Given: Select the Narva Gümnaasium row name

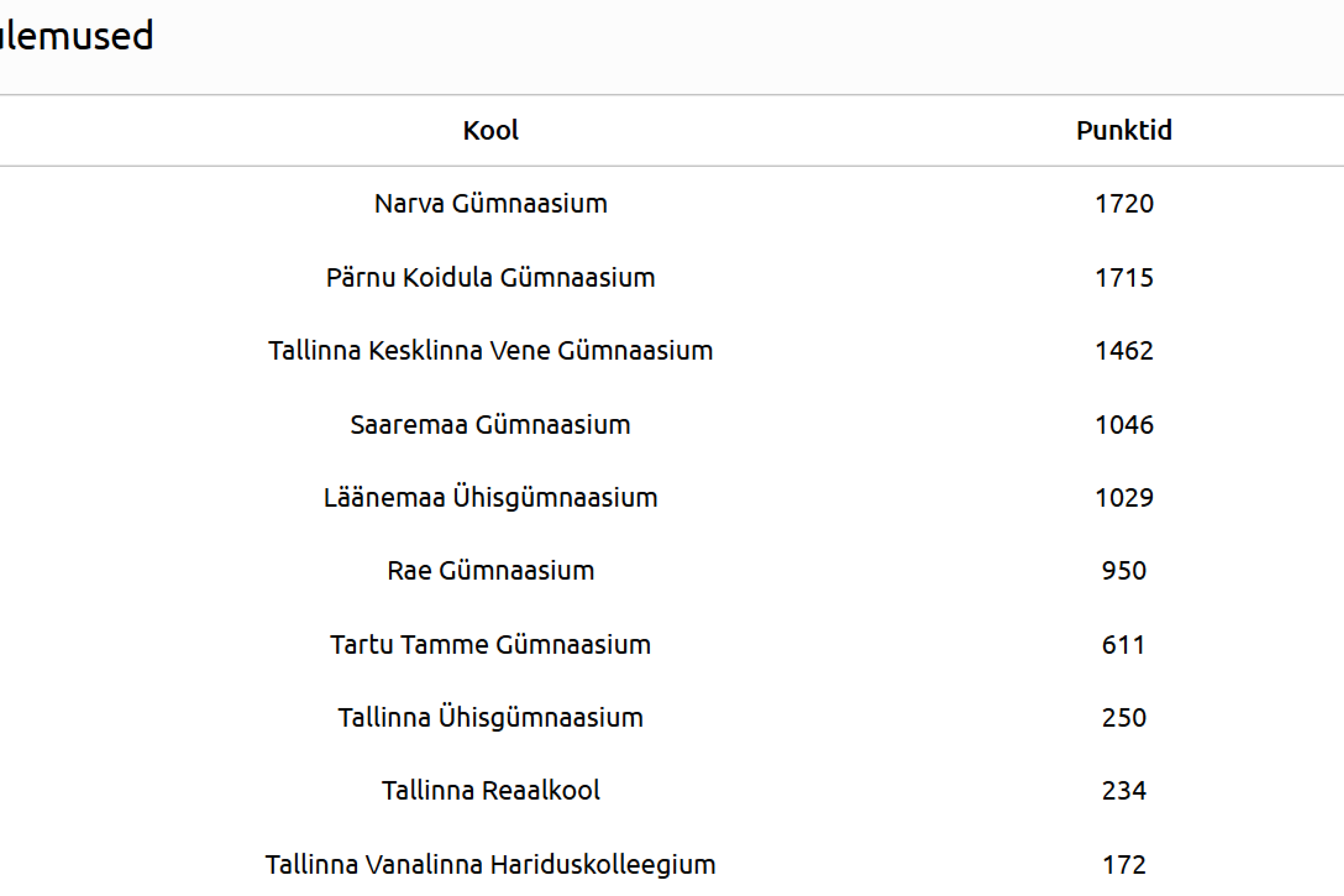Looking at the screenshot, I should [490, 204].
